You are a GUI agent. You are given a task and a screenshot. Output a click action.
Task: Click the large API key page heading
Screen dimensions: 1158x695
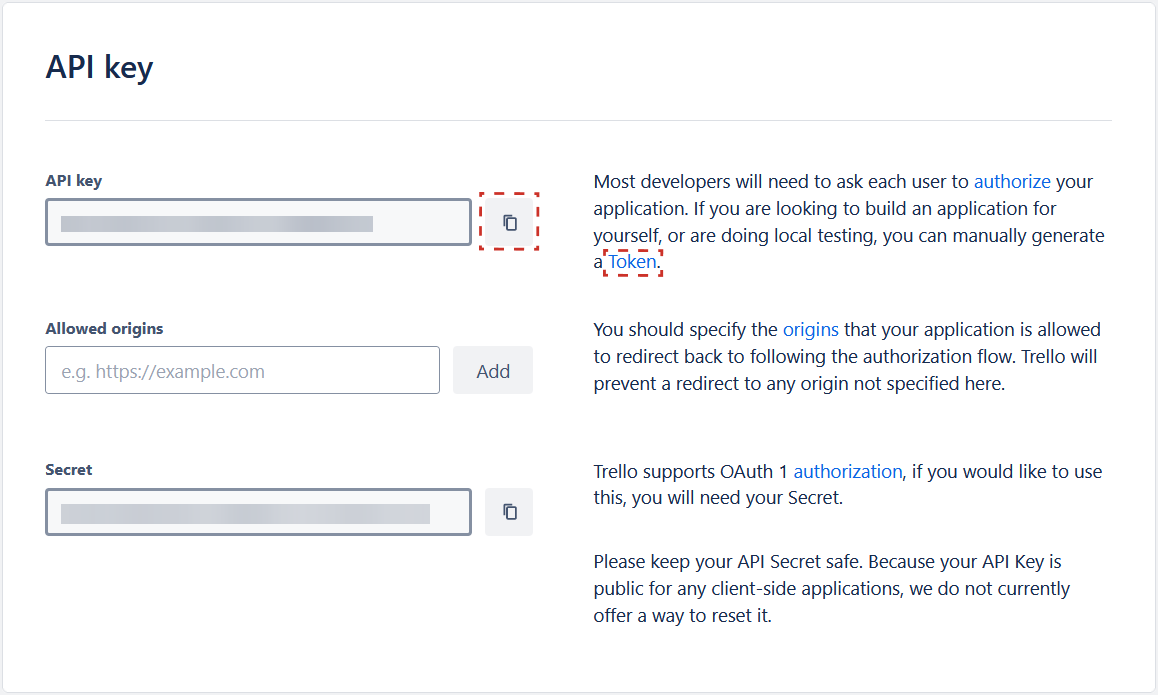pyautogui.click(x=99, y=67)
